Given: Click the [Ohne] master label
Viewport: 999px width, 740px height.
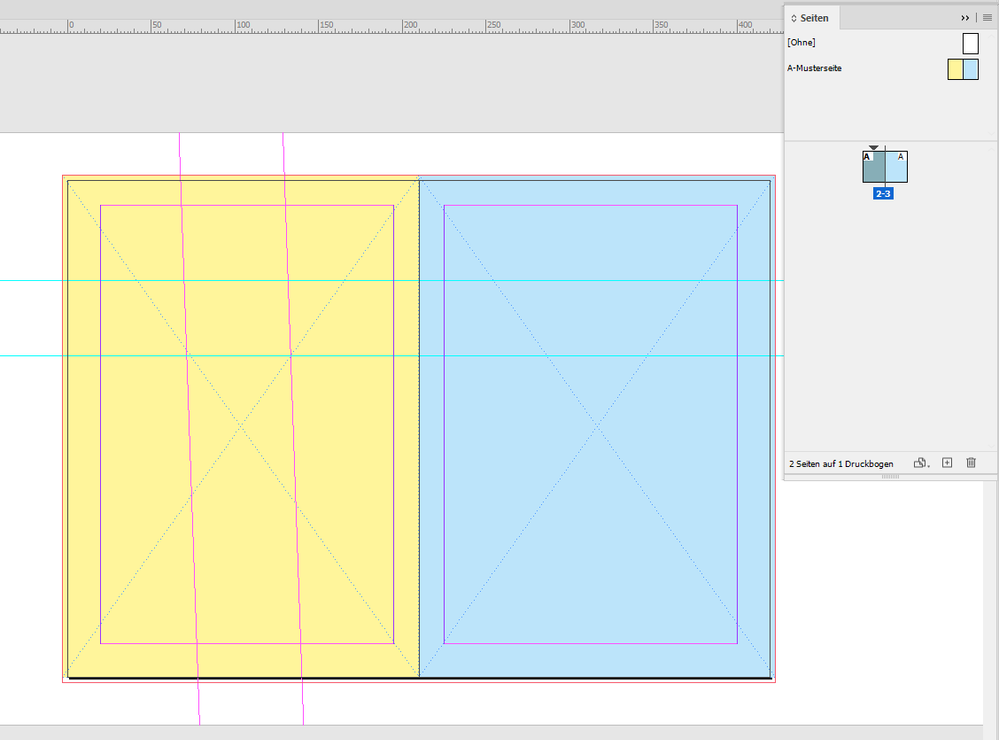Looking at the screenshot, I should click(801, 43).
